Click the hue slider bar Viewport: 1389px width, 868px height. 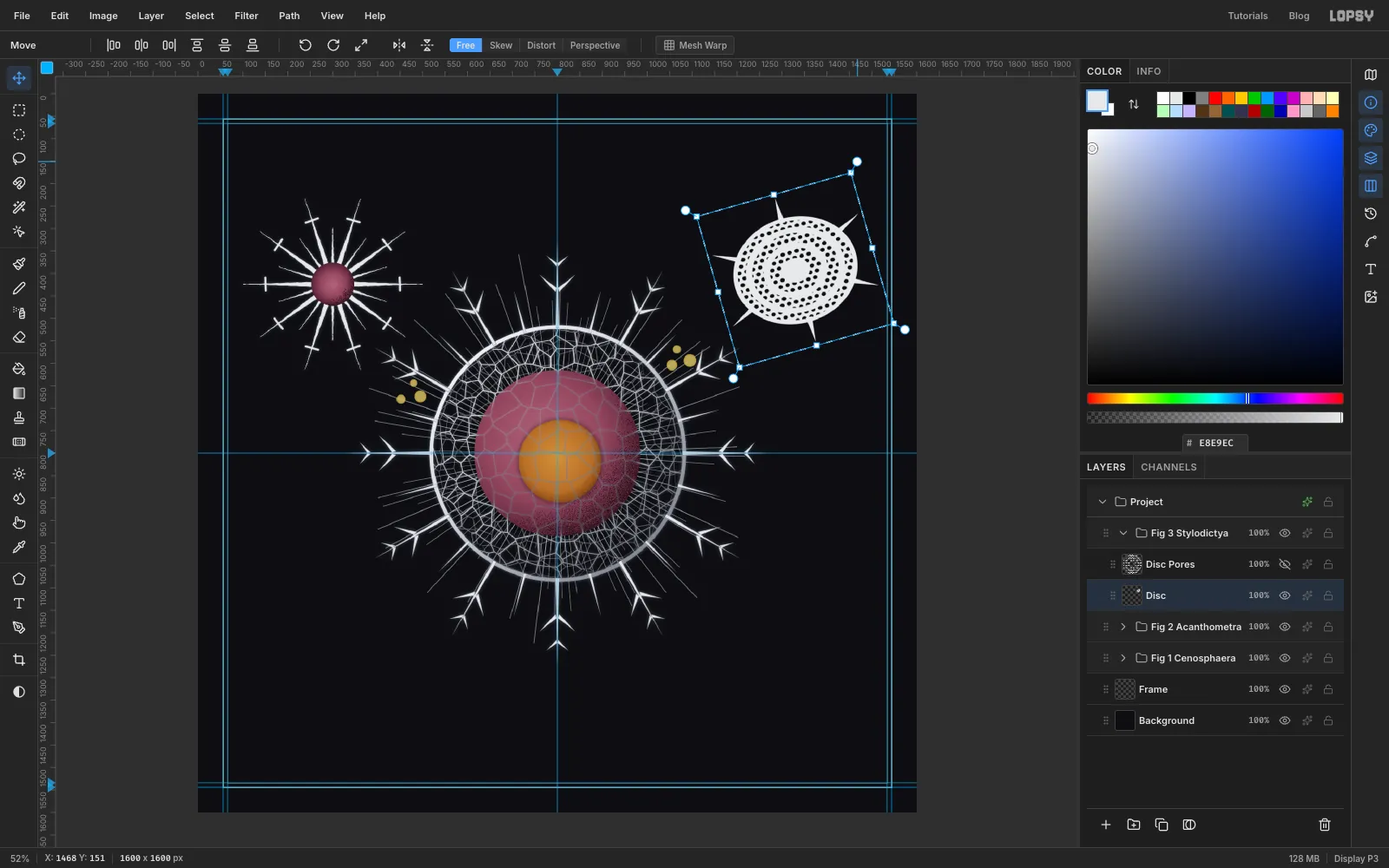point(1215,398)
